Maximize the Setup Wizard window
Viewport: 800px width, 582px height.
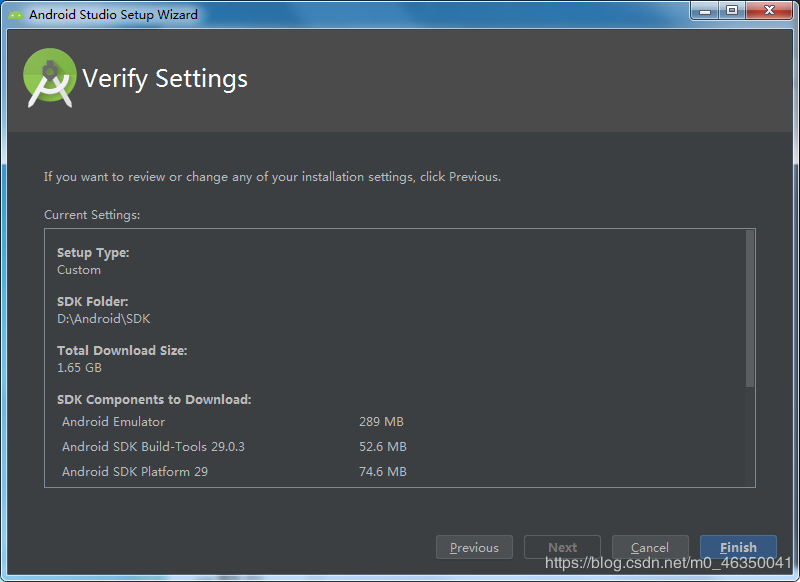[732, 11]
